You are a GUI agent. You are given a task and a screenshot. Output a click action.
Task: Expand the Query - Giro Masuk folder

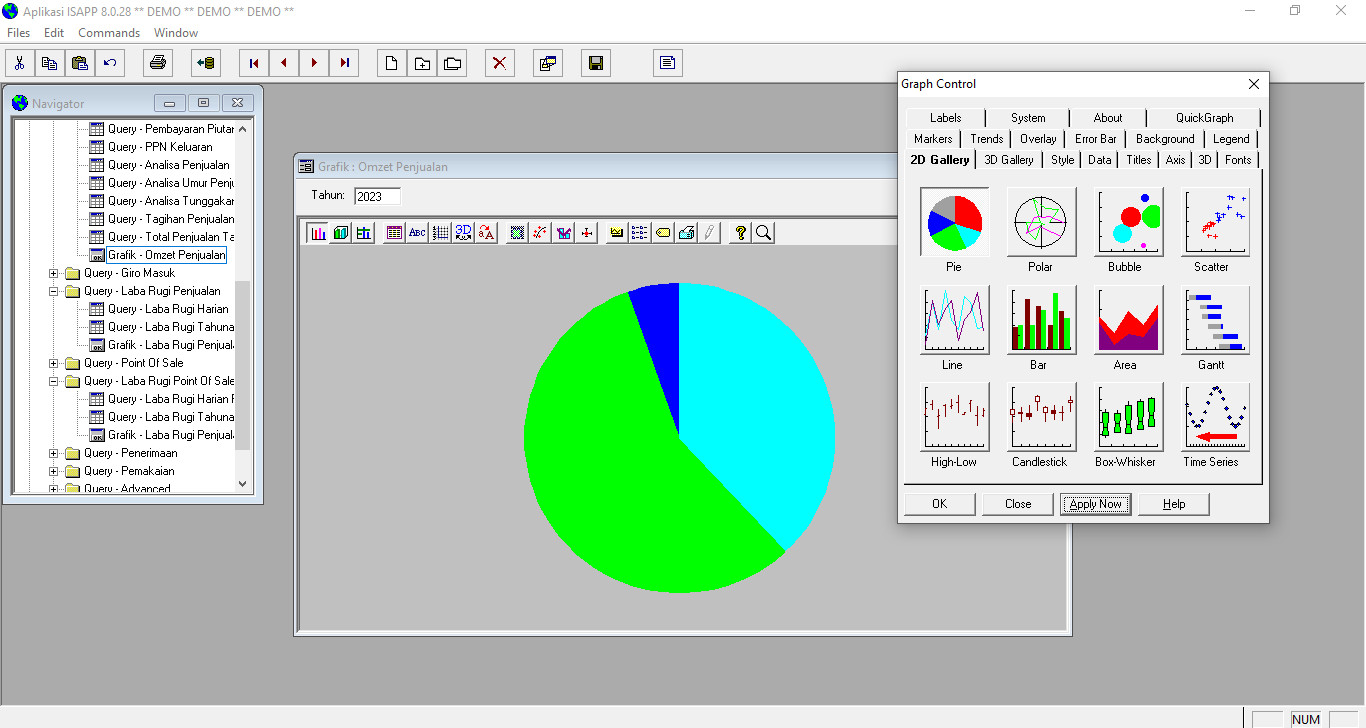(x=54, y=273)
